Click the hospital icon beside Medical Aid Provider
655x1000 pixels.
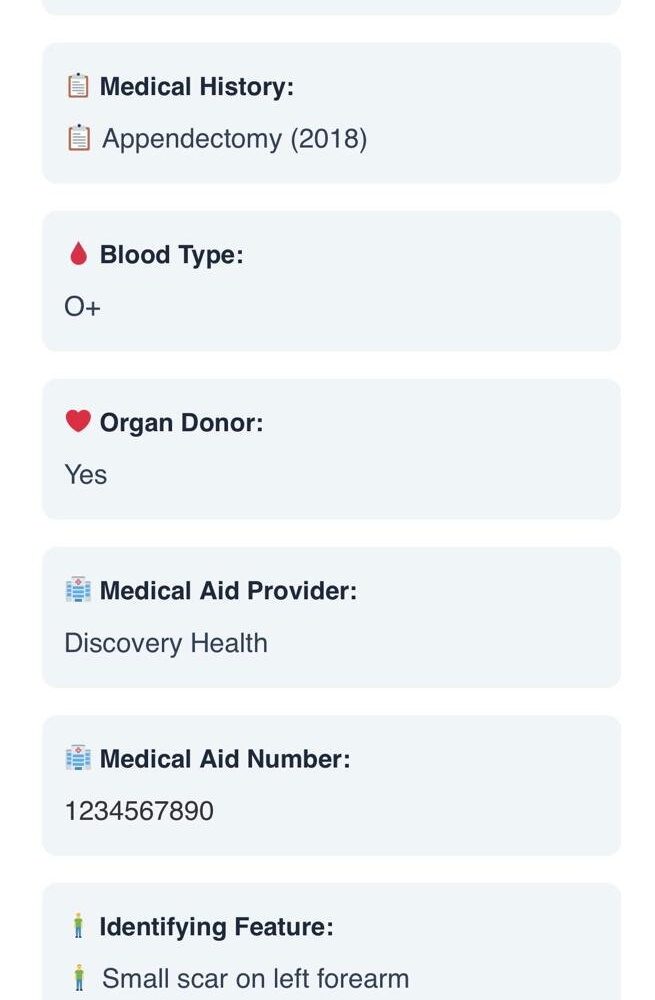pyautogui.click(x=78, y=590)
